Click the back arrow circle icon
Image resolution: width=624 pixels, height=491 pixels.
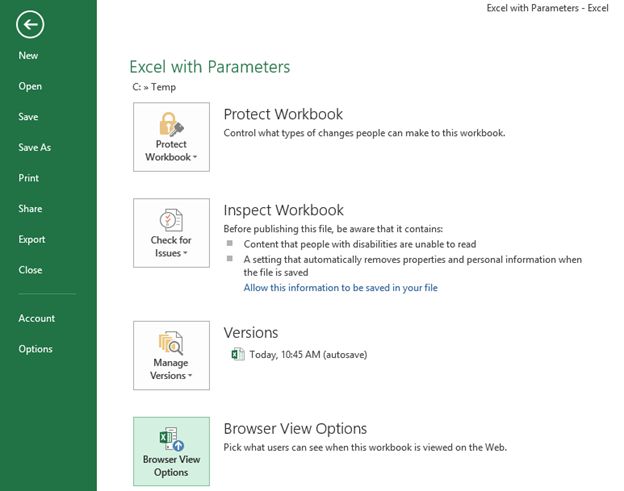coord(31,24)
